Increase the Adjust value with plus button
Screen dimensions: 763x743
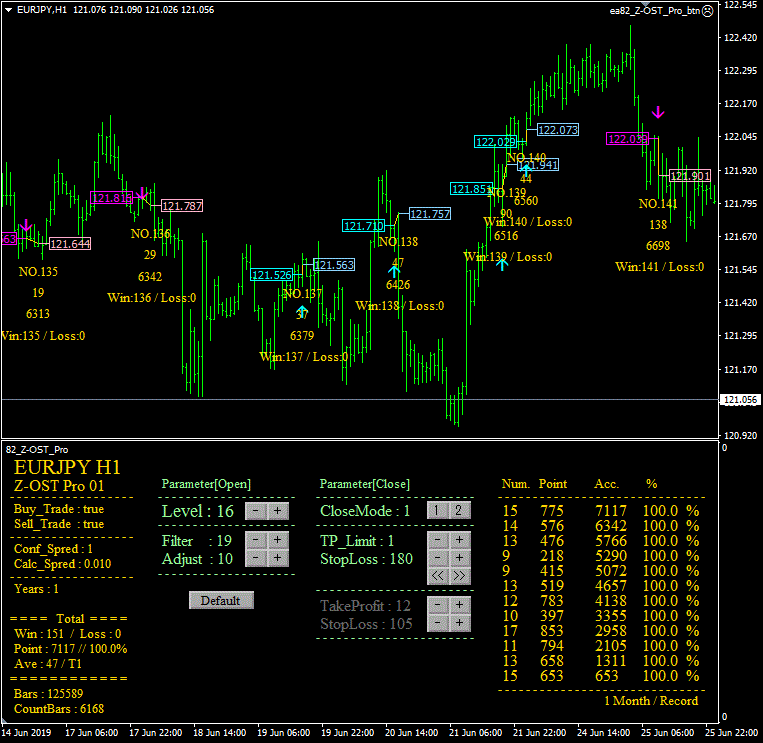277,558
